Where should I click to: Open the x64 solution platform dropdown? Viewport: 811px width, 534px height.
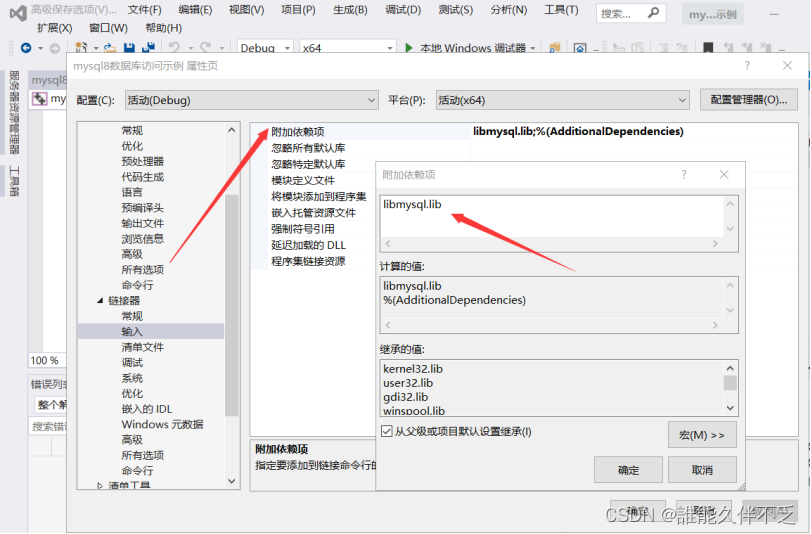click(348, 48)
